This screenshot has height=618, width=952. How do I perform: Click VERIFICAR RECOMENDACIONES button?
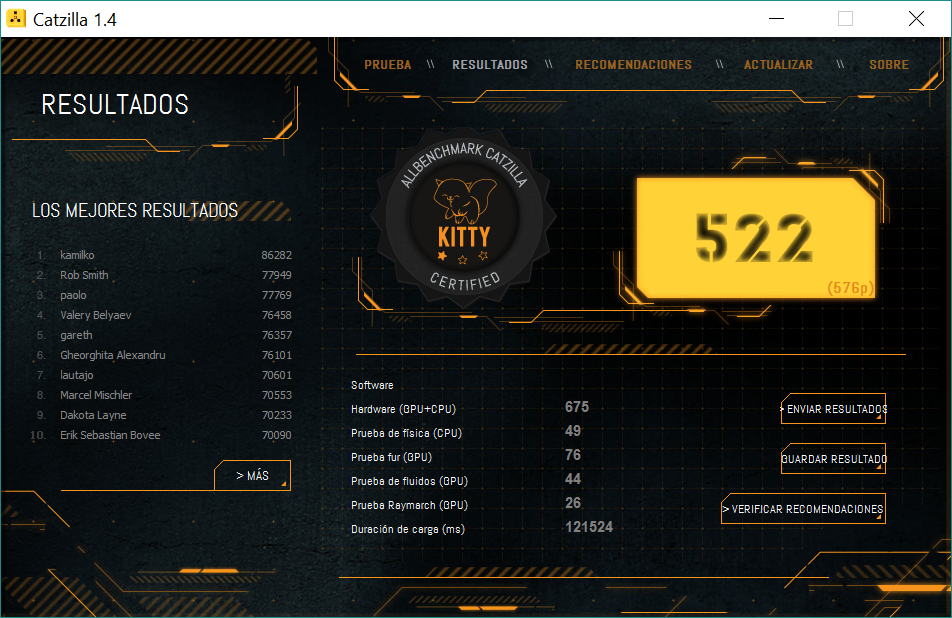803,509
